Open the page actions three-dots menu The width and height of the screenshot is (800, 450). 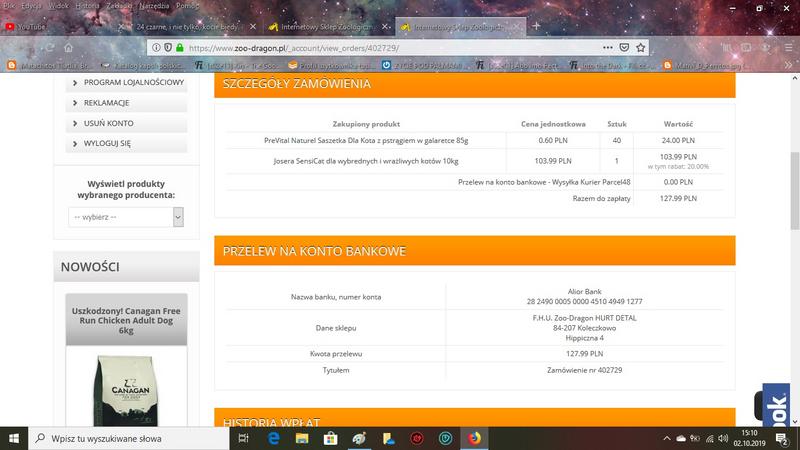607,47
